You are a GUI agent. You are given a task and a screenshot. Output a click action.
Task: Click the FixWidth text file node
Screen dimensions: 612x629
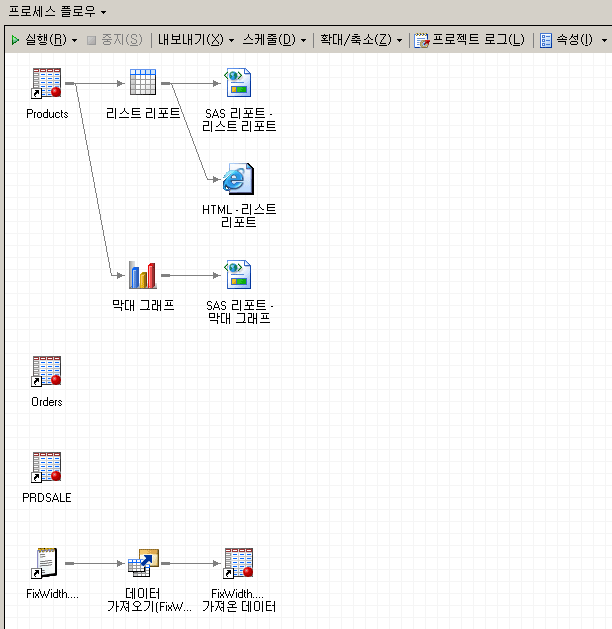point(46,563)
